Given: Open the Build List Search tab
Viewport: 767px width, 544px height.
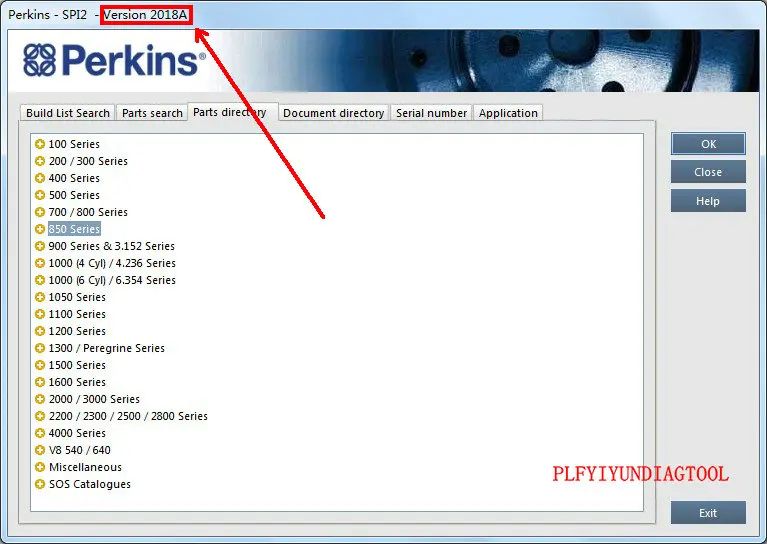Looking at the screenshot, I should (x=68, y=113).
